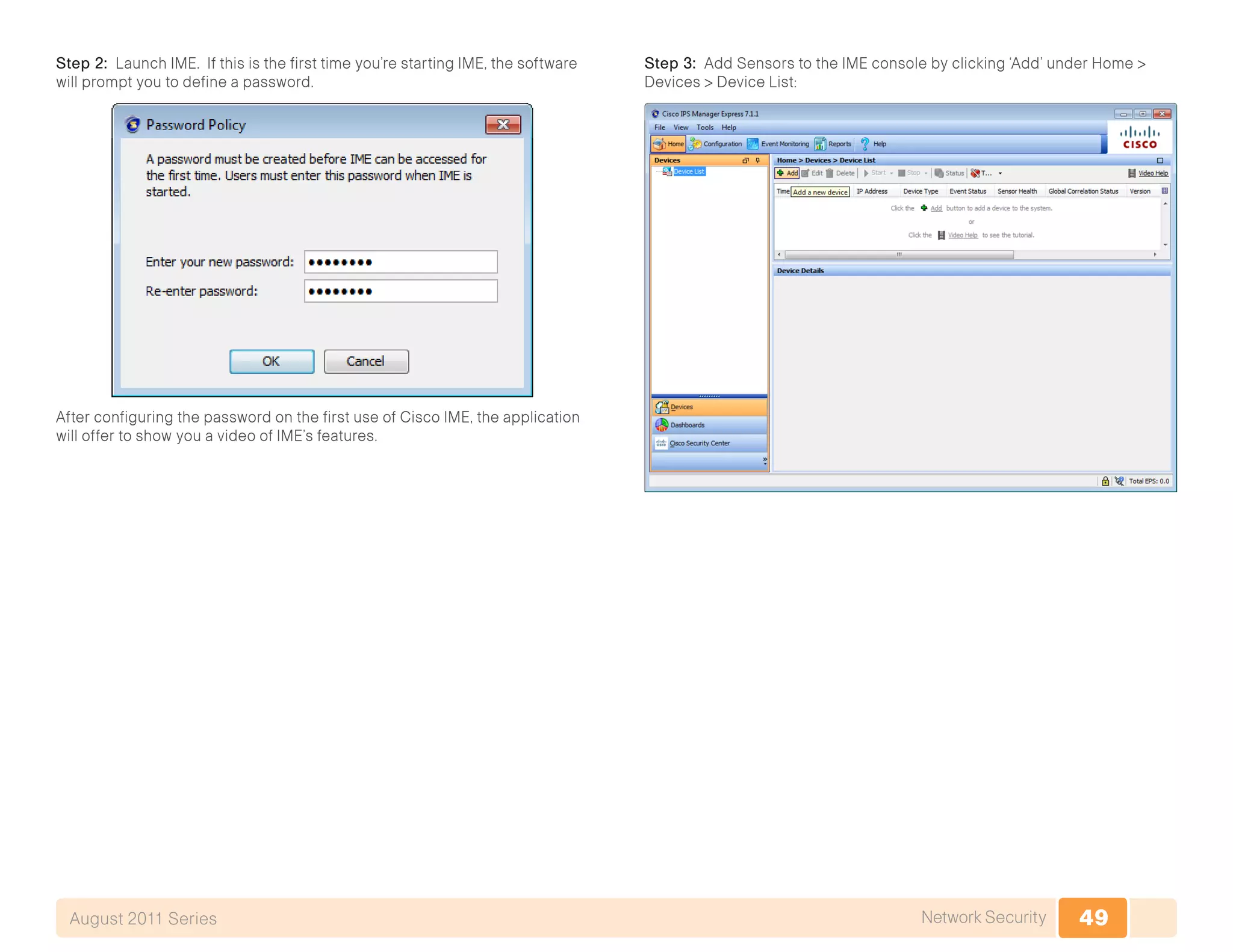Click the Start play button
1233x952 pixels.
pos(866,173)
